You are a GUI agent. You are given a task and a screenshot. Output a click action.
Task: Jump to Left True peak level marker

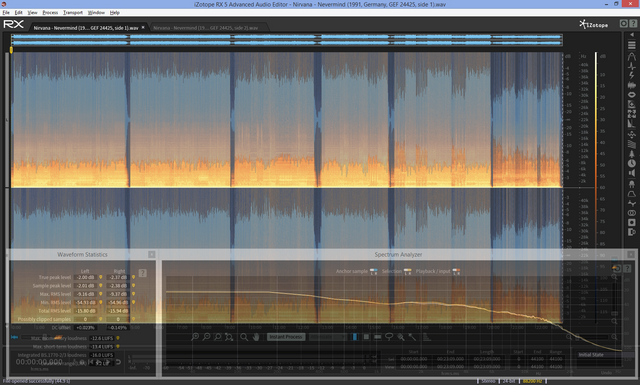(100, 277)
